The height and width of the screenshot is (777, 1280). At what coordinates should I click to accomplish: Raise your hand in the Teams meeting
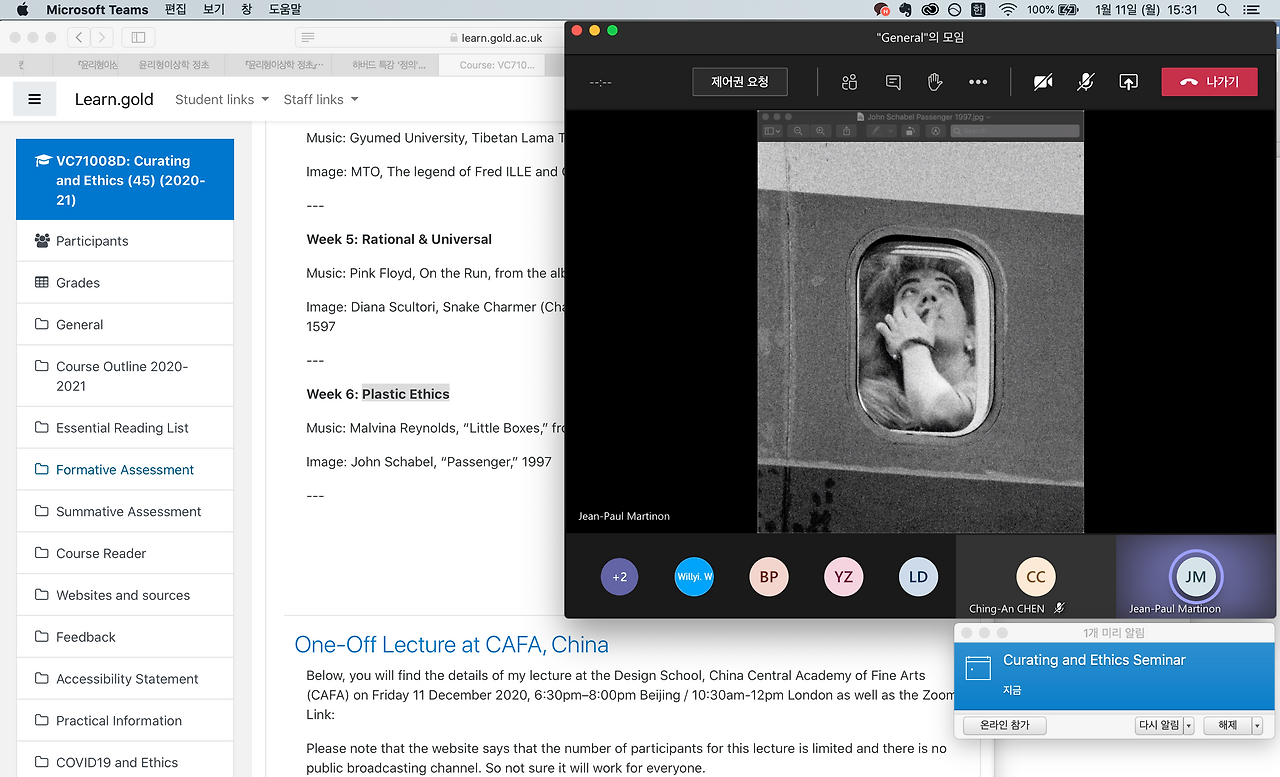[x=935, y=82]
